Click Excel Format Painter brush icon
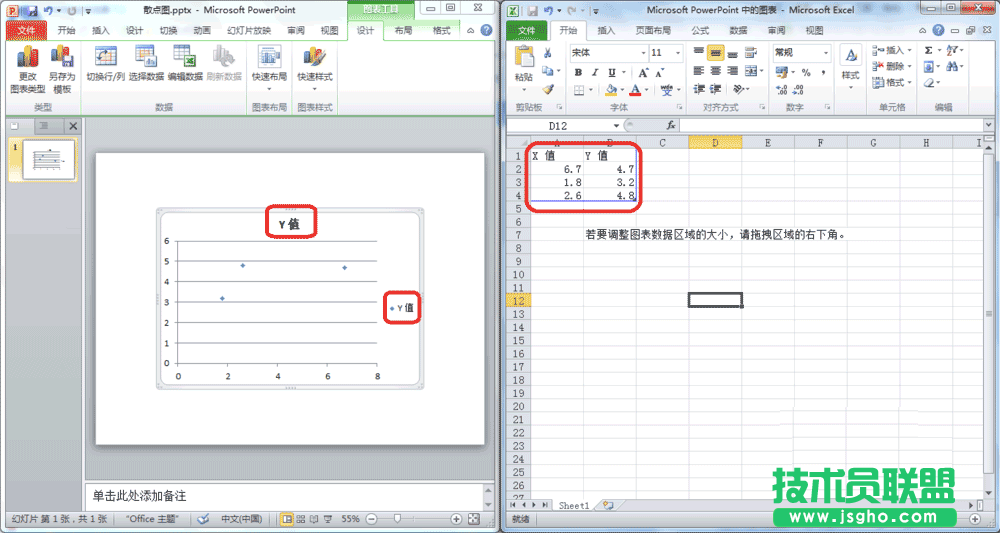The image size is (1000, 533). pyautogui.click(x=547, y=89)
